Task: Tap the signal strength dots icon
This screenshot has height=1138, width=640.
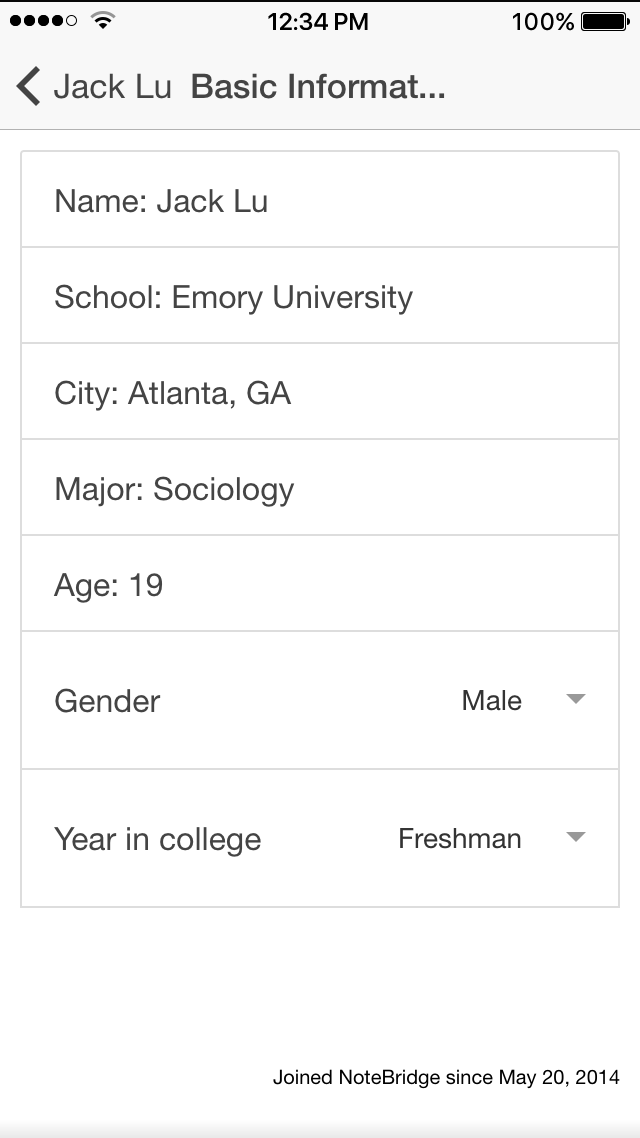Action: (x=43, y=21)
